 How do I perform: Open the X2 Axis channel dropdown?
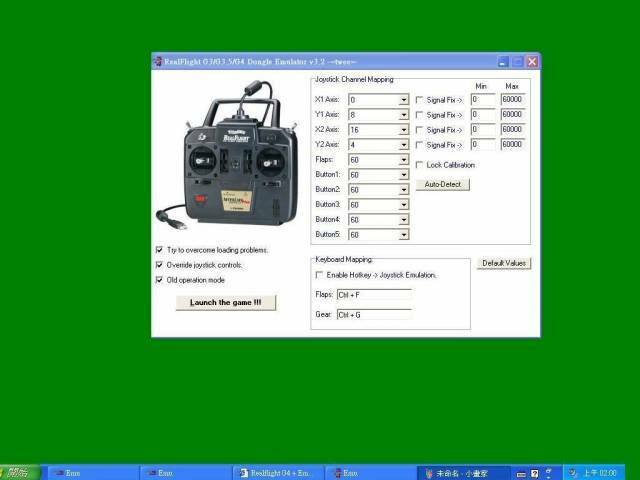tap(403, 130)
